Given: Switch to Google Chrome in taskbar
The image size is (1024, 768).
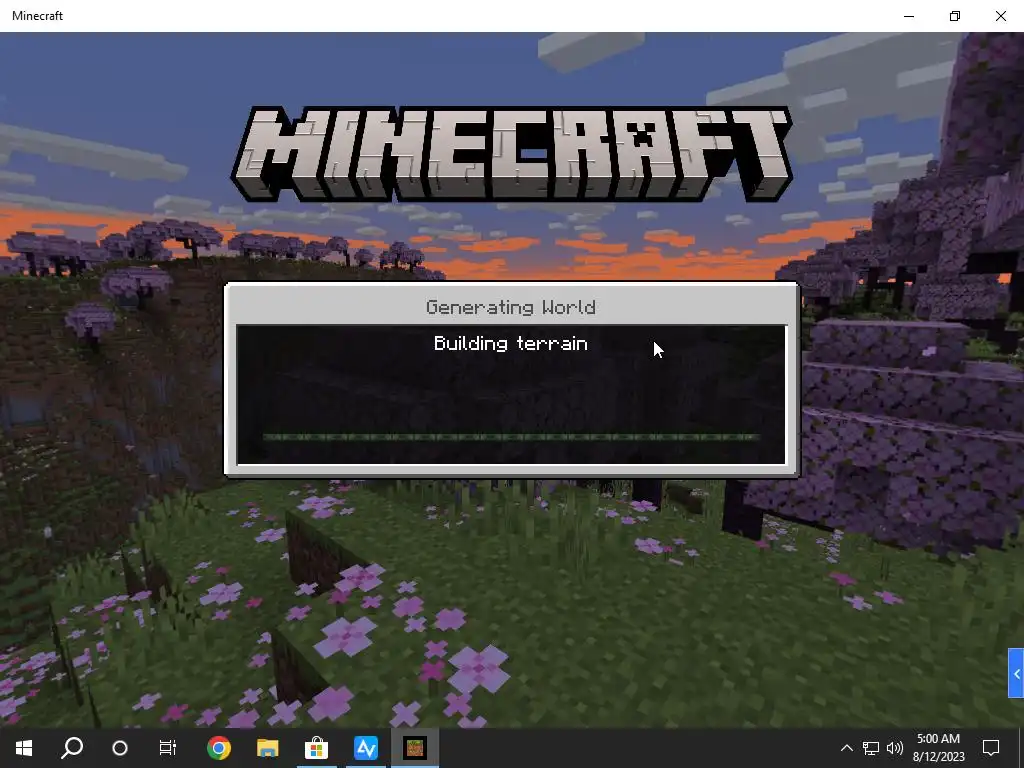Looking at the screenshot, I should pyautogui.click(x=219, y=748).
